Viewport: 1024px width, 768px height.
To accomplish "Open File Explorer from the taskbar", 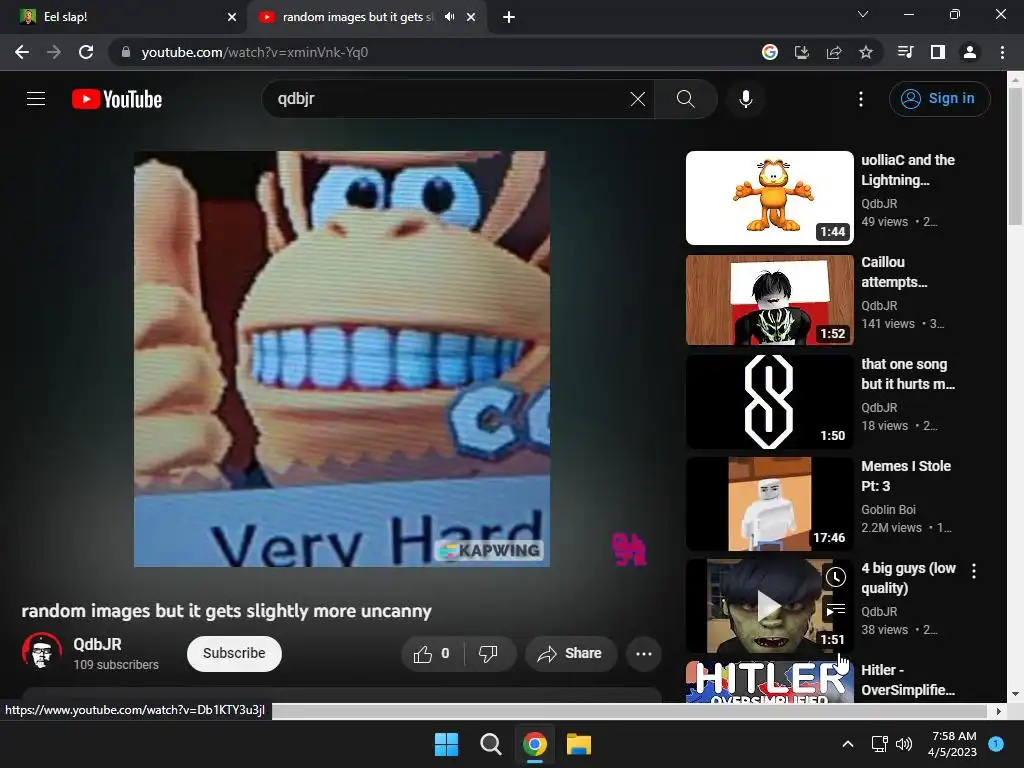I will click(579, 744).
